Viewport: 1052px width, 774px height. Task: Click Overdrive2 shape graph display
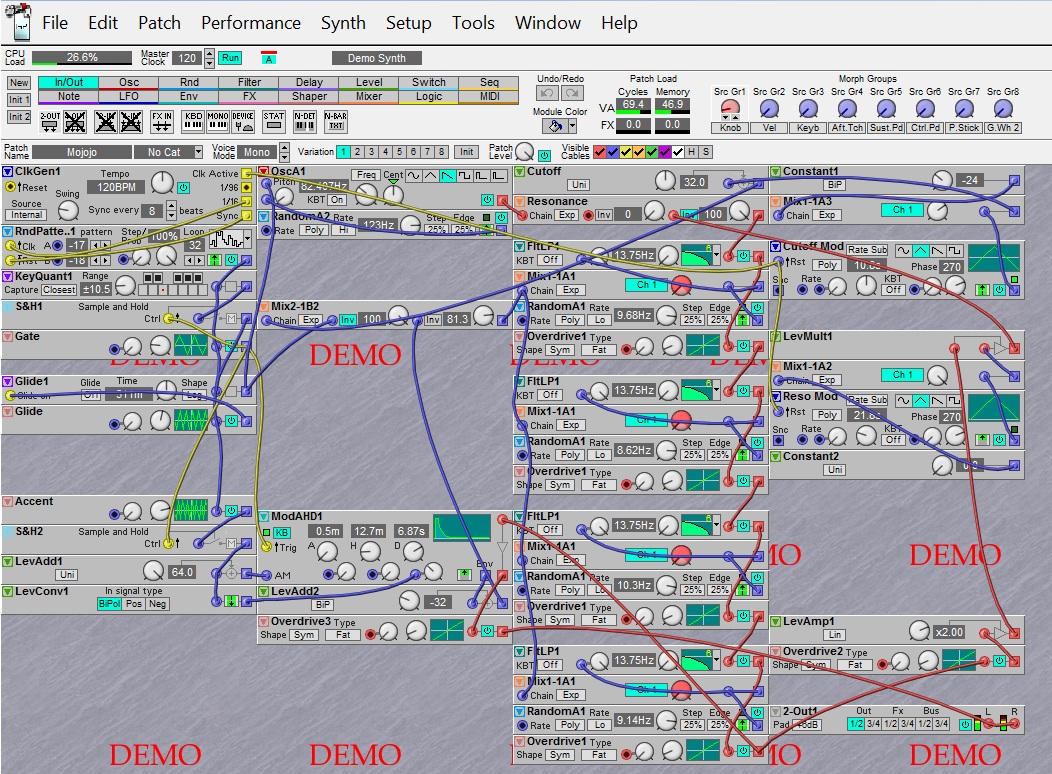coord(959,661)
